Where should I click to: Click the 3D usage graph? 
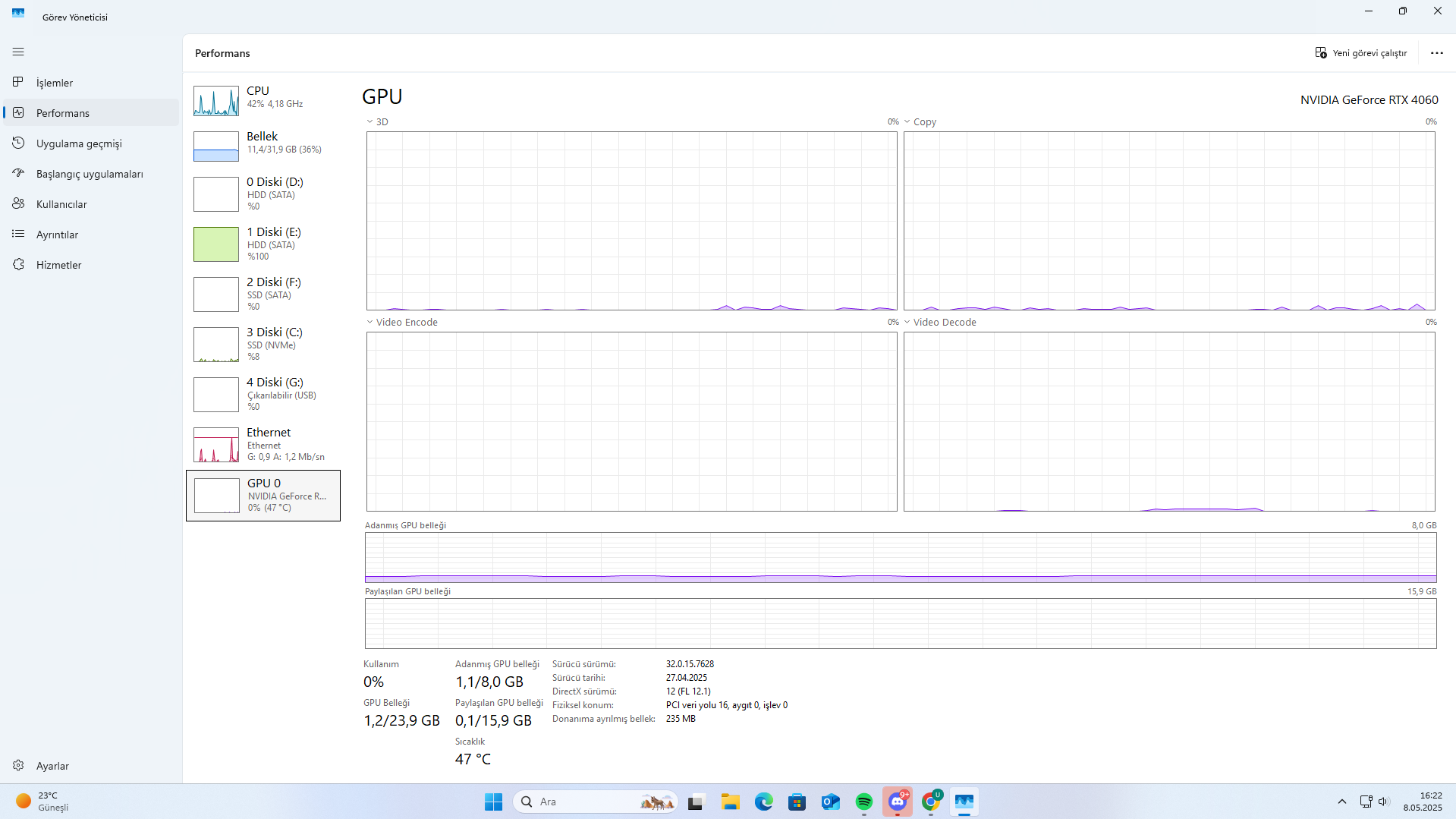pos(631,221)
